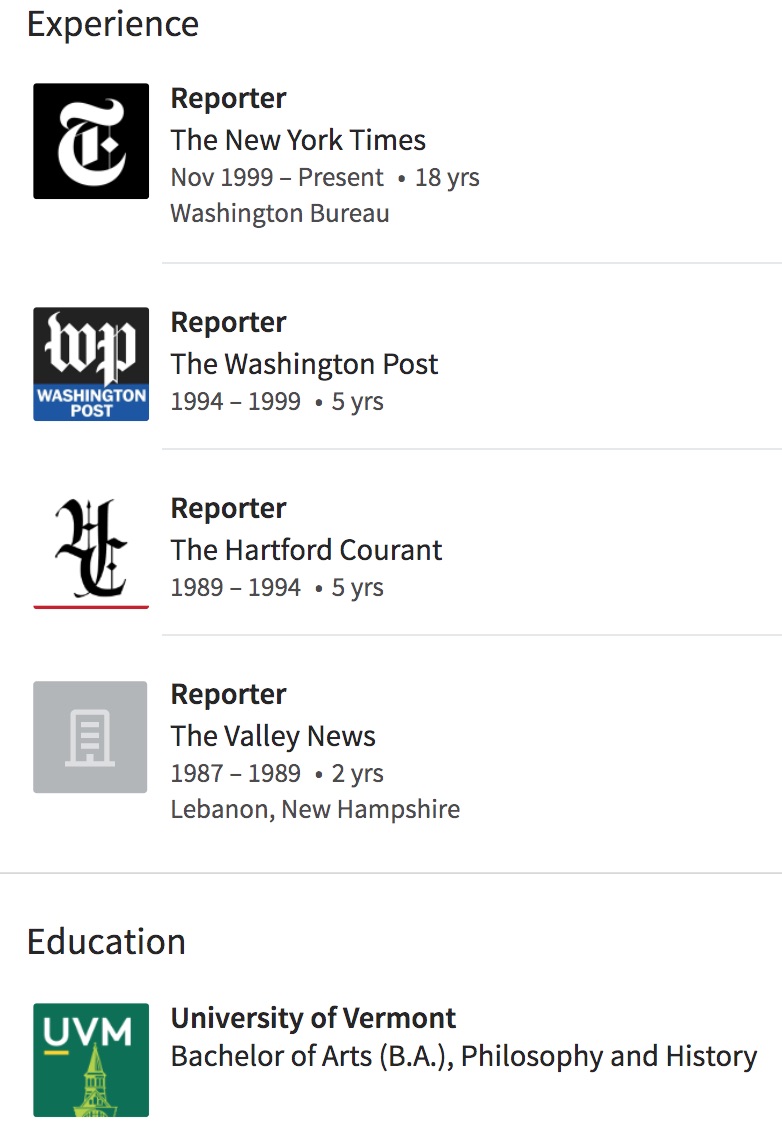This screenshot has height=1142, width=782.
Task: Click the Education section heading
Action: tap(106, 942)
